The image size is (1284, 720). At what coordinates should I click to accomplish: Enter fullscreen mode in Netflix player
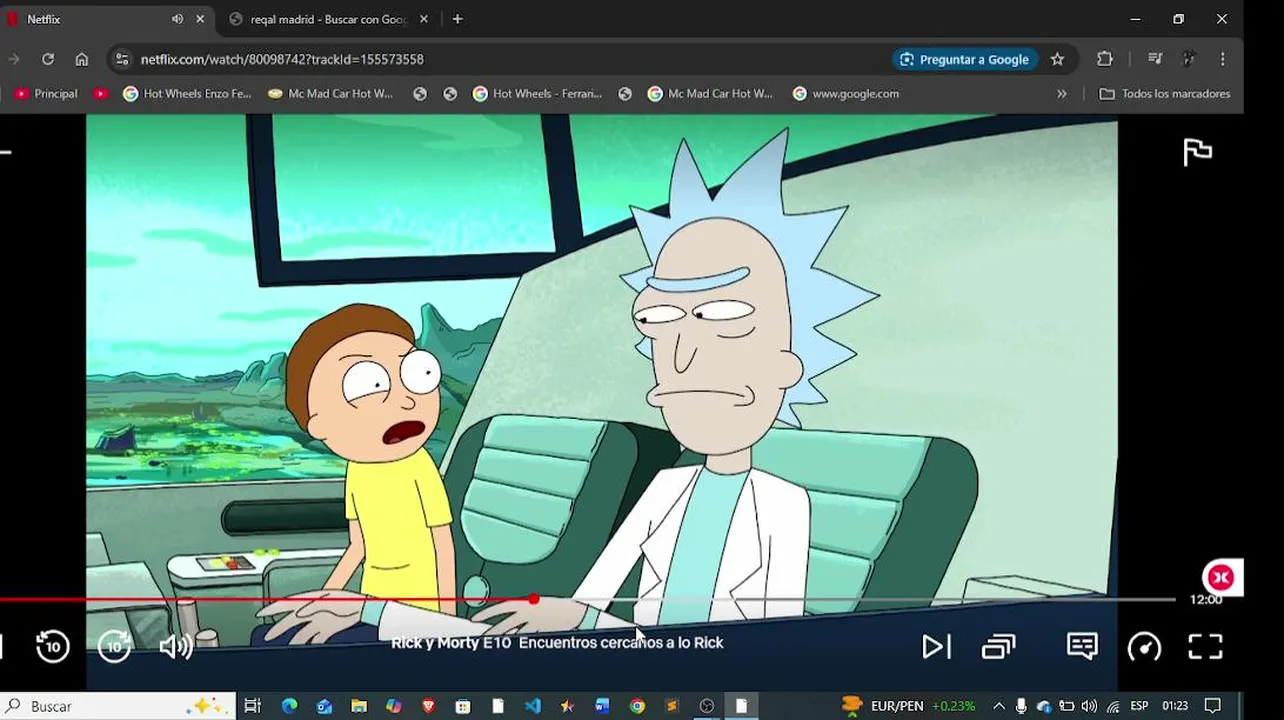(1205, 647)
